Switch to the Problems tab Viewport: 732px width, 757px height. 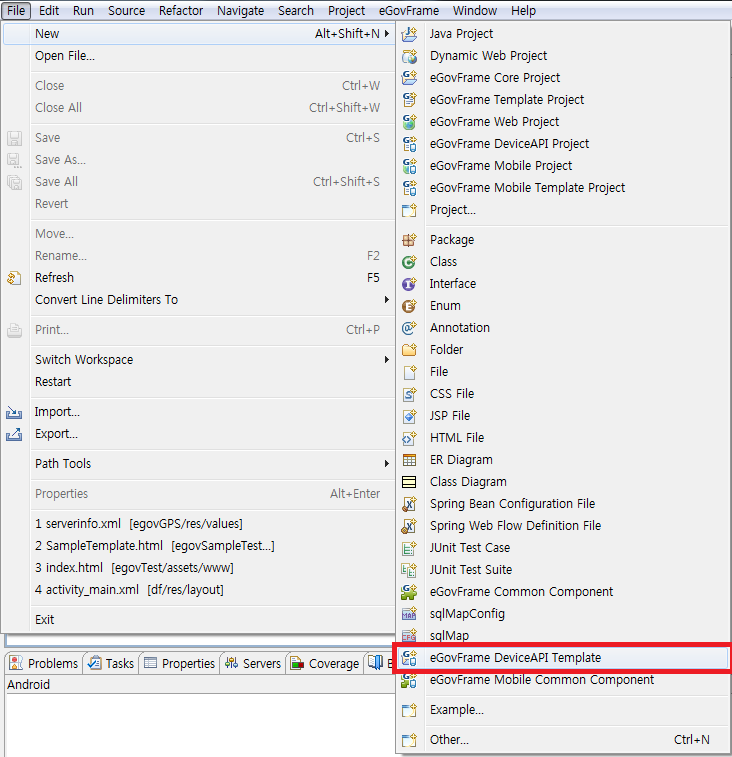44,664
